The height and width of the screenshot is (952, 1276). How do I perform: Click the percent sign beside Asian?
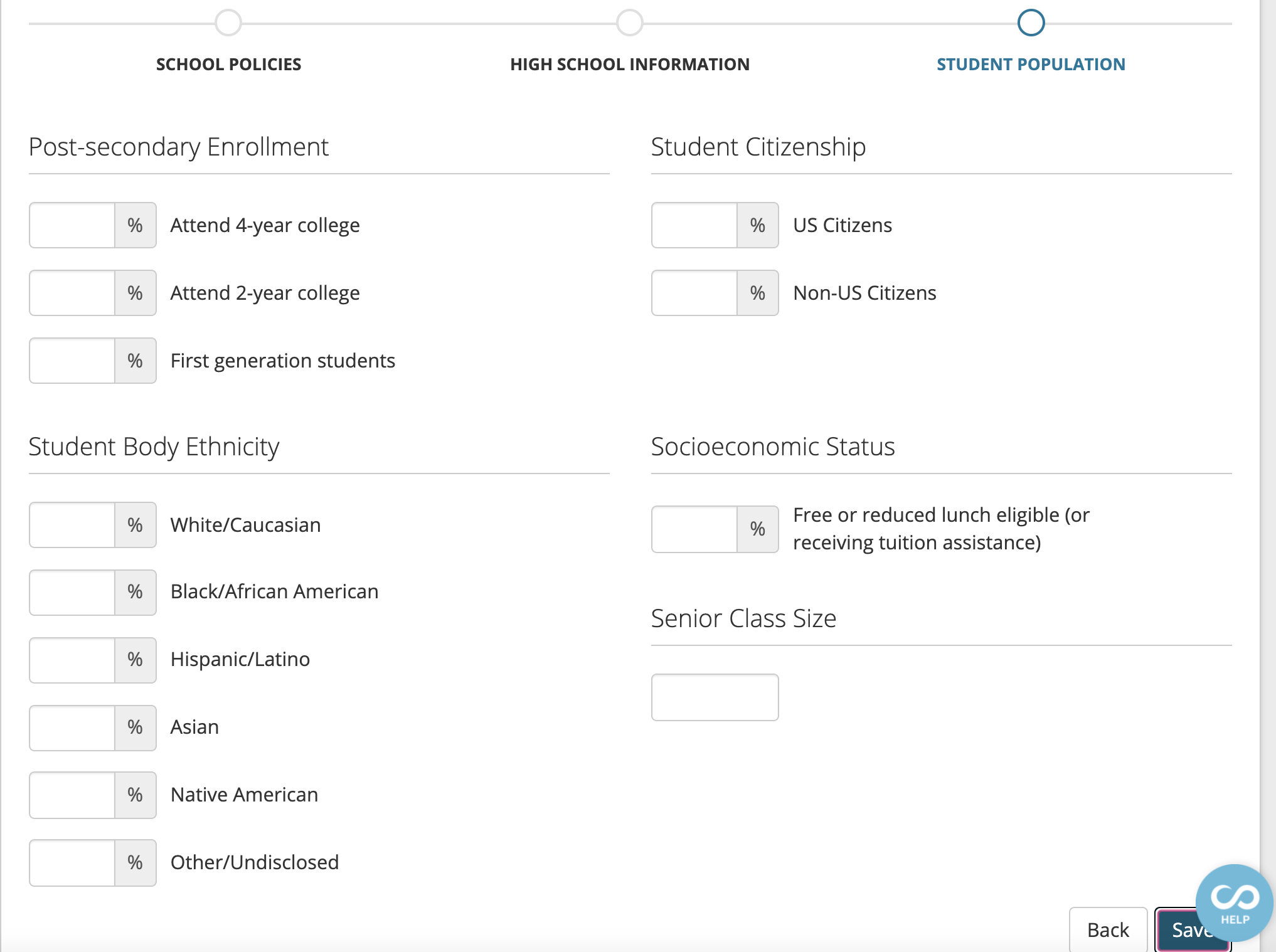(x=136, y=728)
